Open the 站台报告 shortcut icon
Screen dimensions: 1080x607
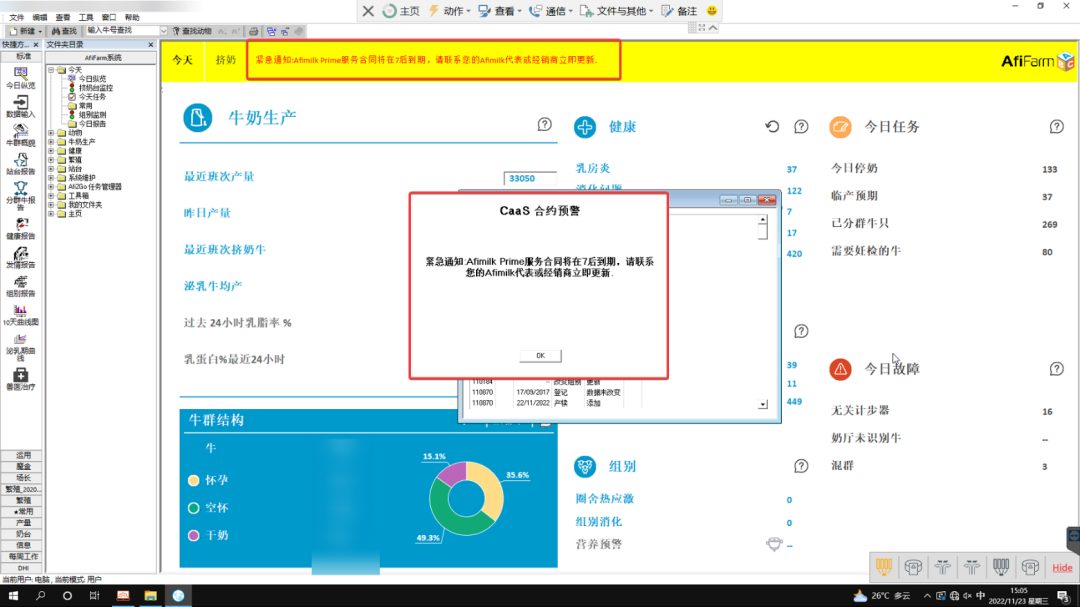click(21, 164)
